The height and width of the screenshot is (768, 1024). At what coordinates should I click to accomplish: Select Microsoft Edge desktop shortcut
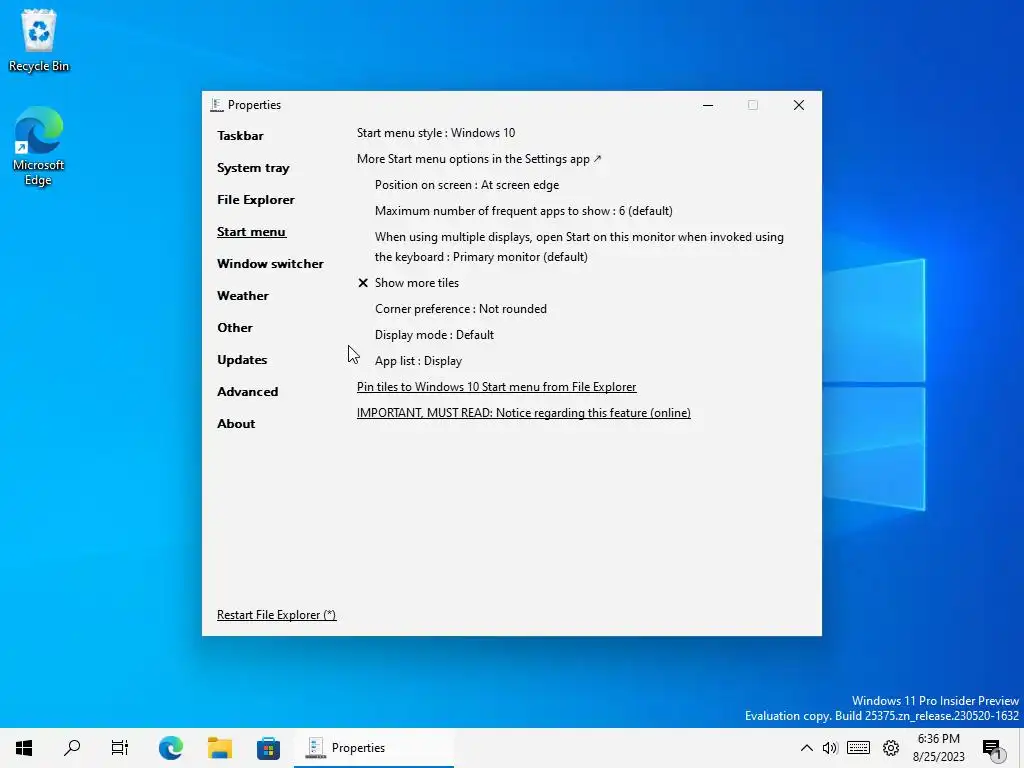pyautogui.click(x=39, y=147)
